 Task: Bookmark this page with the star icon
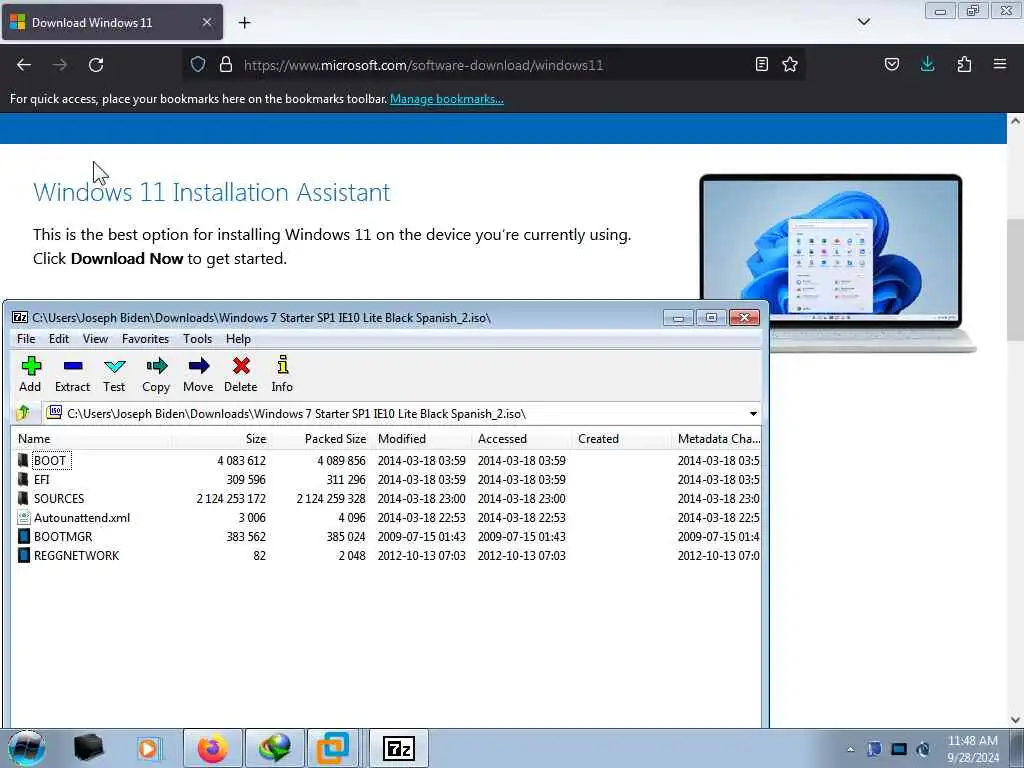coord(790,64)
